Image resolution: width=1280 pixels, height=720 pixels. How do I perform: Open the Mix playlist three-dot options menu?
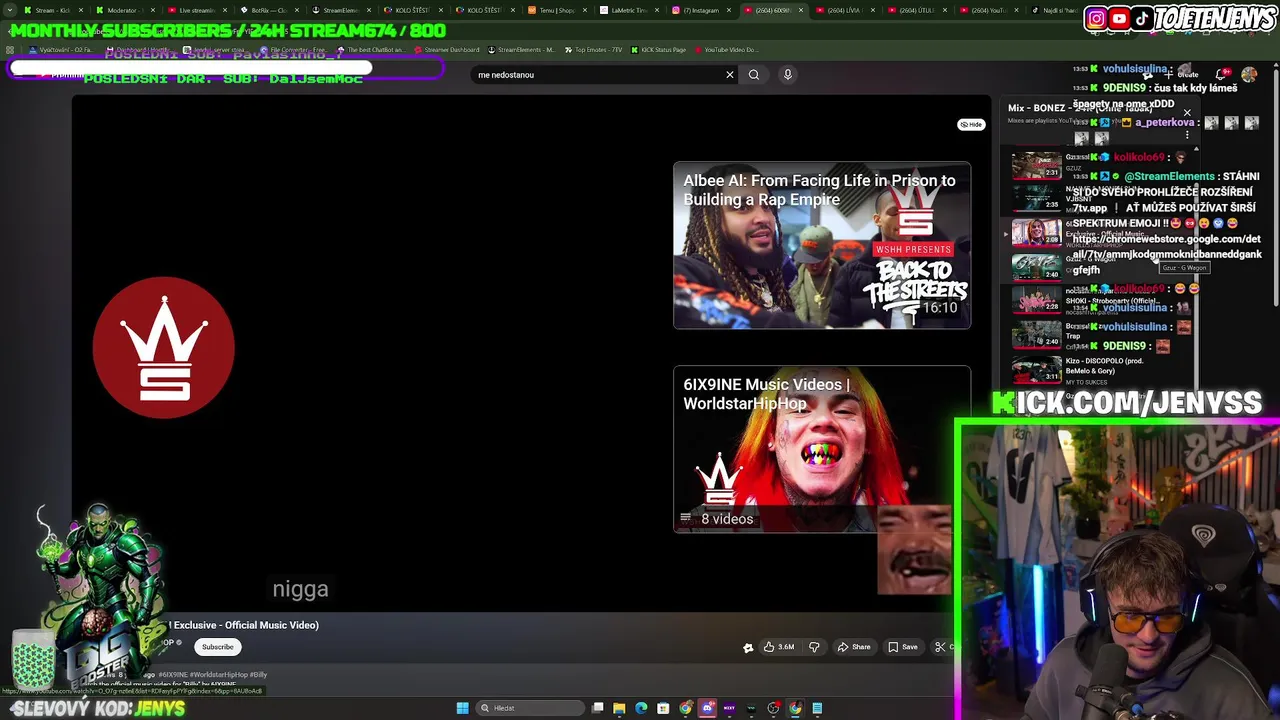1187,135
